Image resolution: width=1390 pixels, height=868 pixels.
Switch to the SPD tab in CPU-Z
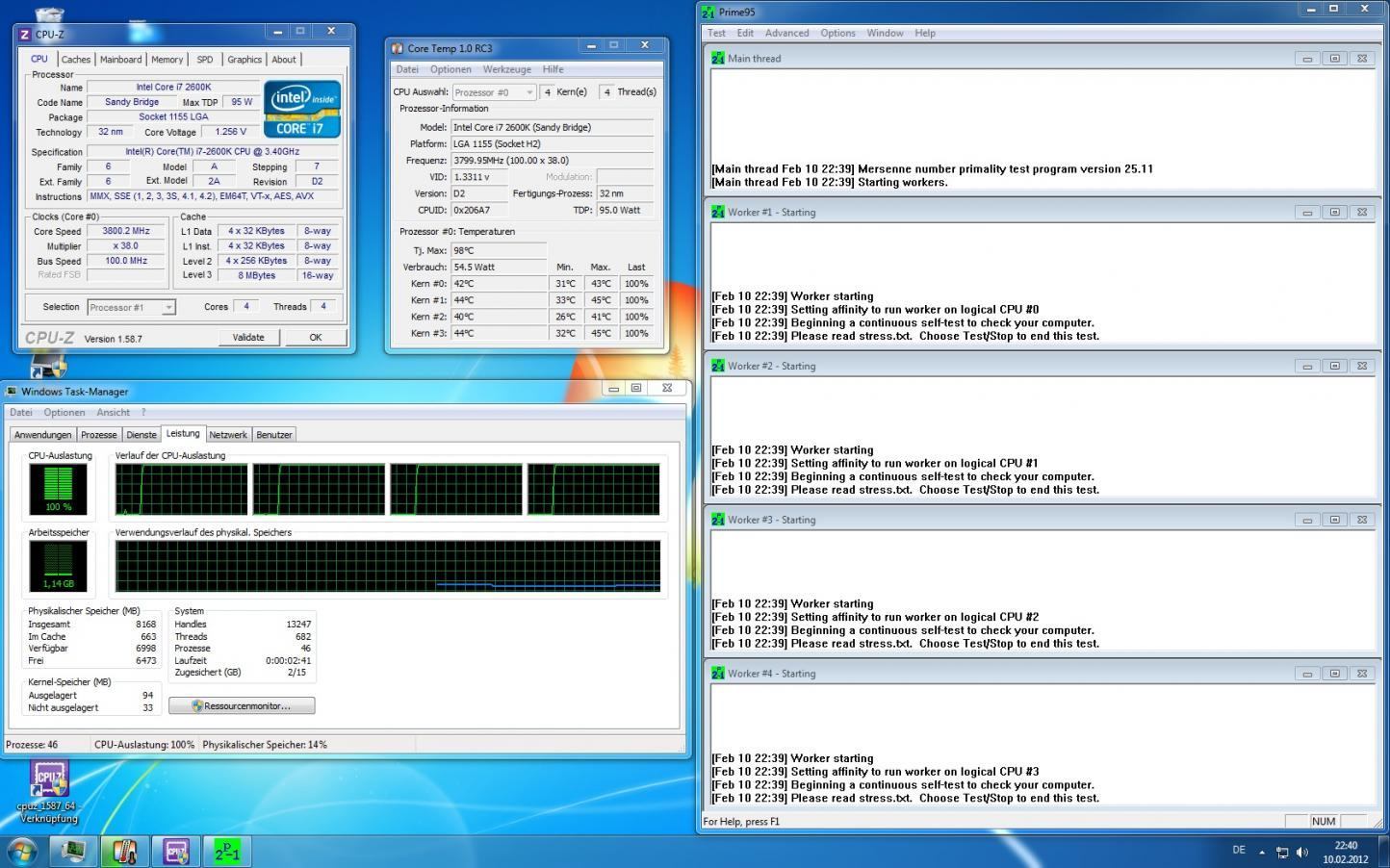[x=205, y=60]
